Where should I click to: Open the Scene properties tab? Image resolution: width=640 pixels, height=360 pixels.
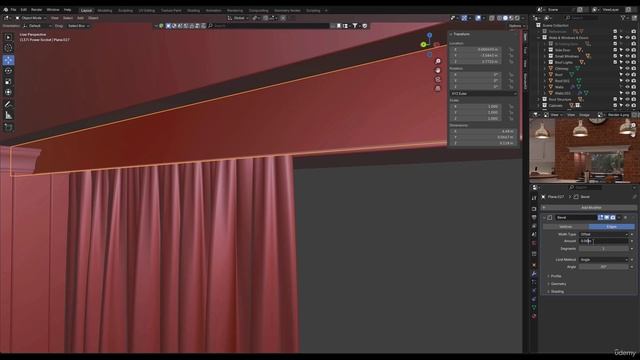pos(534,234)
